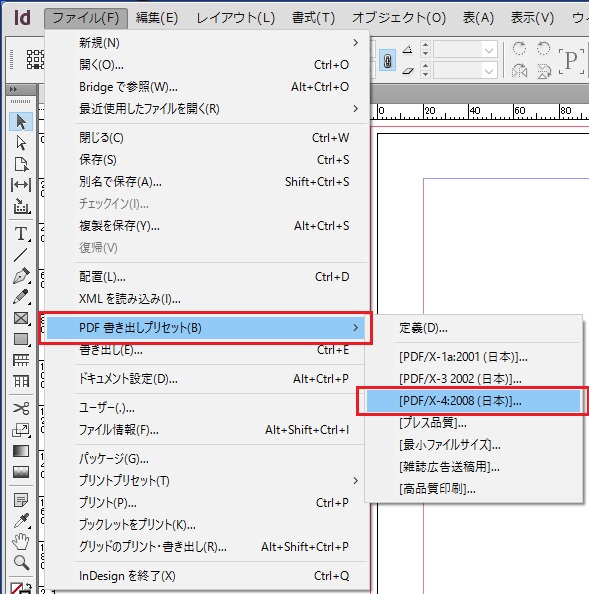This screenshot has width=589, height=594.
Task: Select the Eyedropper tool
Action: 21,521
